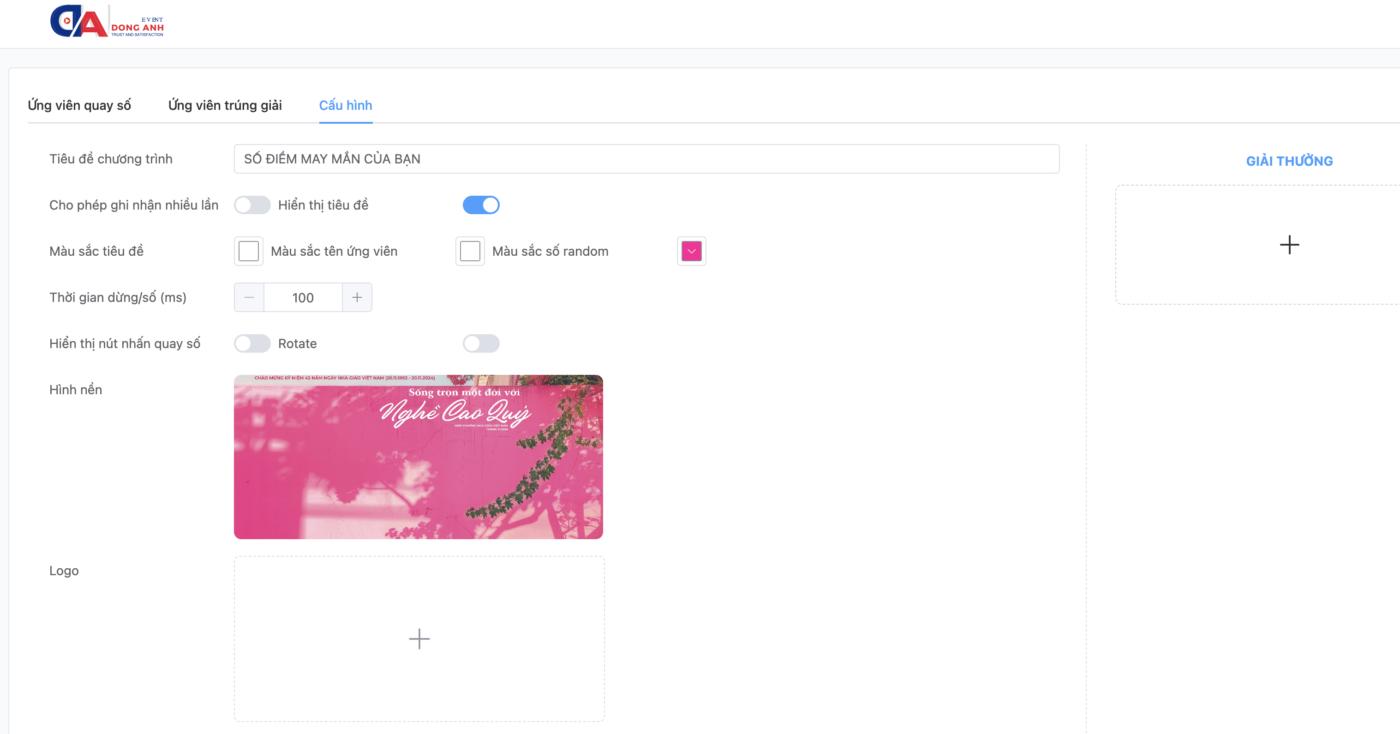The image size is (1400, 734).
Task: Expand the pink Màu sắc số random color dropdown
Action: pos(692,251)
